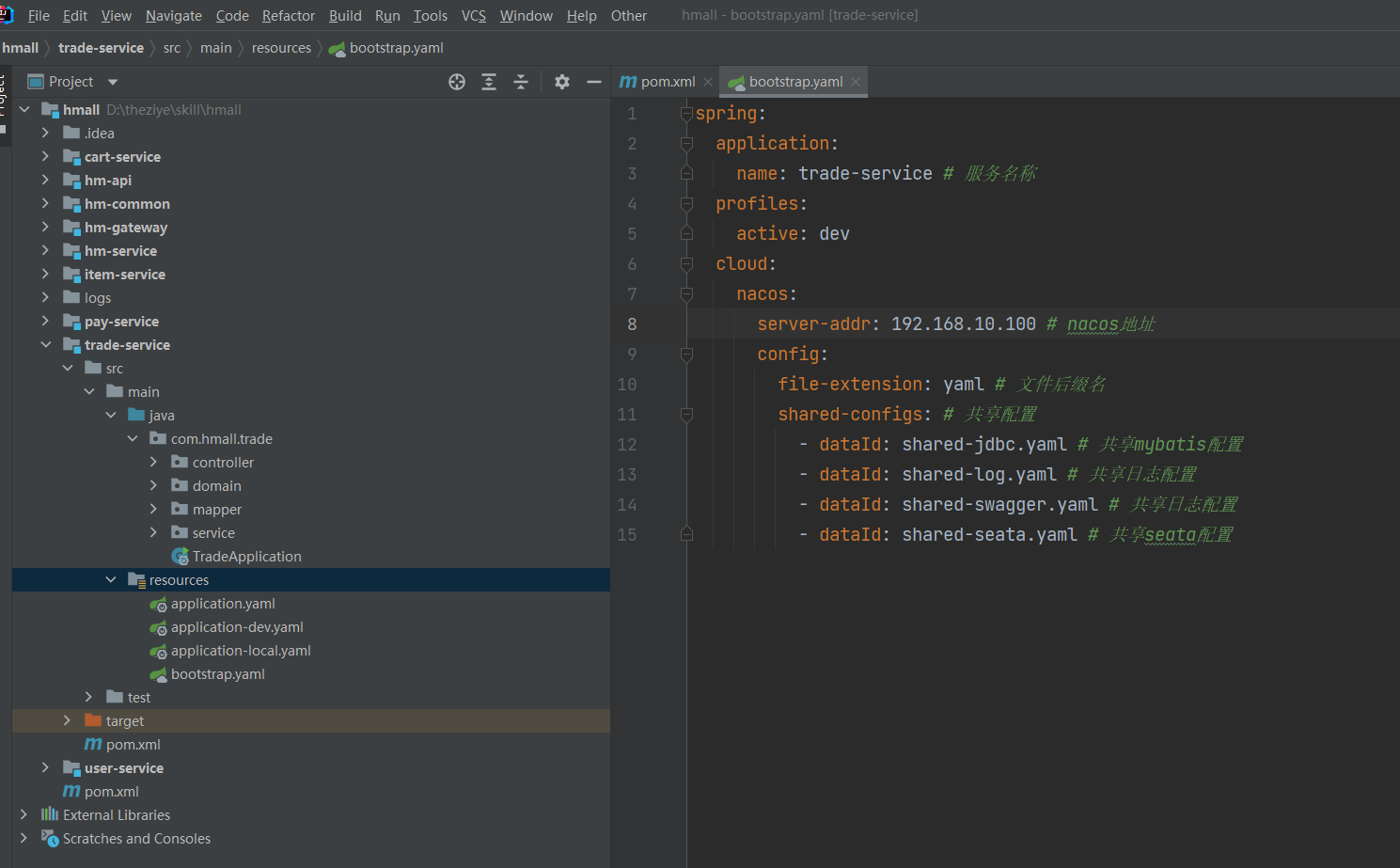Open the Refactor menu
The height and width of the screenshot is (868, 1400).
[x=289, y=16]
